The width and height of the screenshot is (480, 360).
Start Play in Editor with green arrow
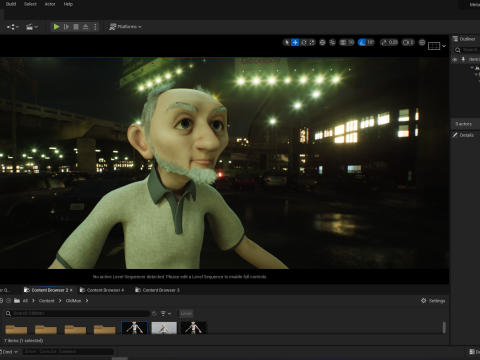pos(56,27)
